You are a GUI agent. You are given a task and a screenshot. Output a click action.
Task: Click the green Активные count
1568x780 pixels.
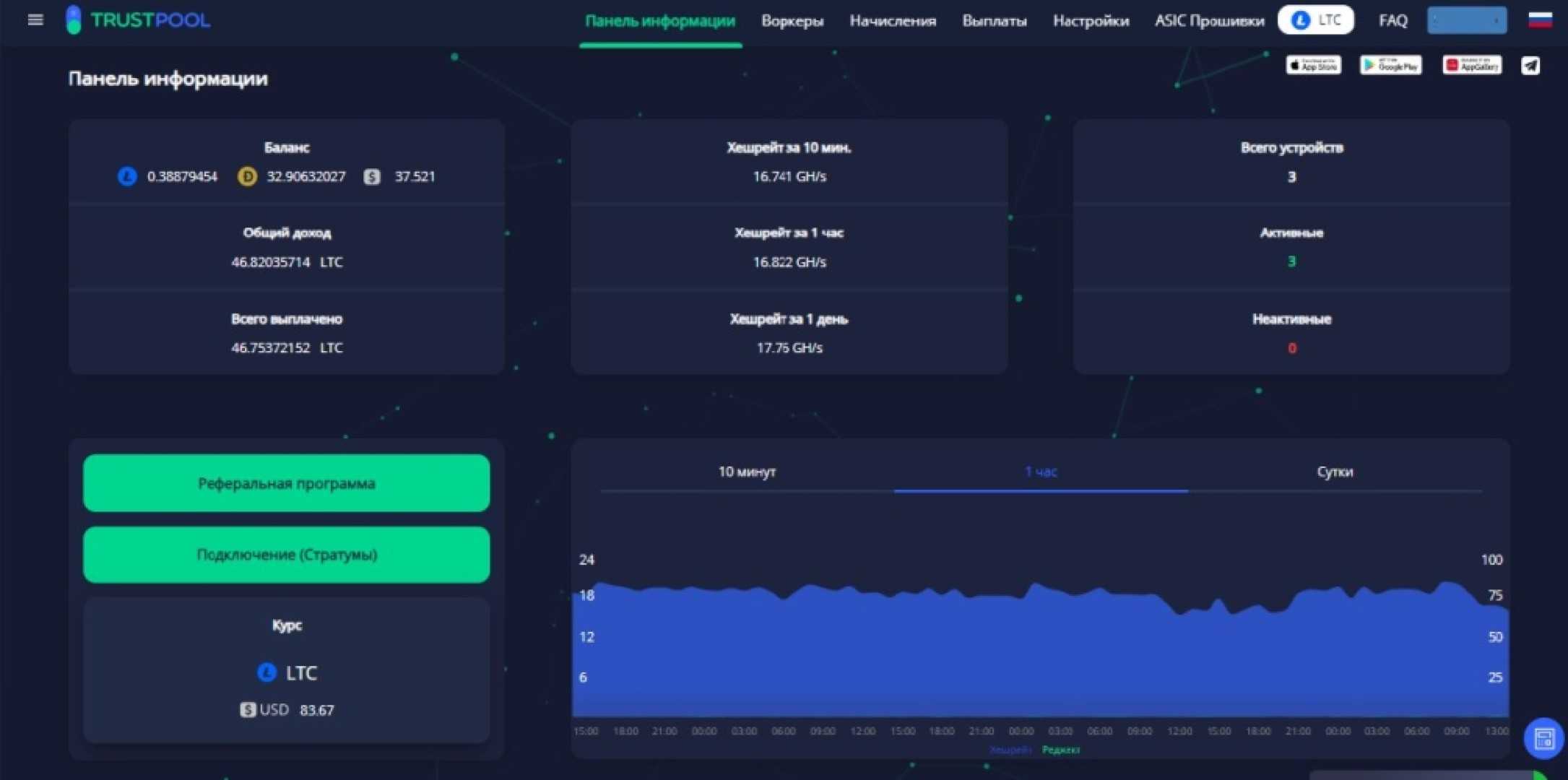point(1291,261)
